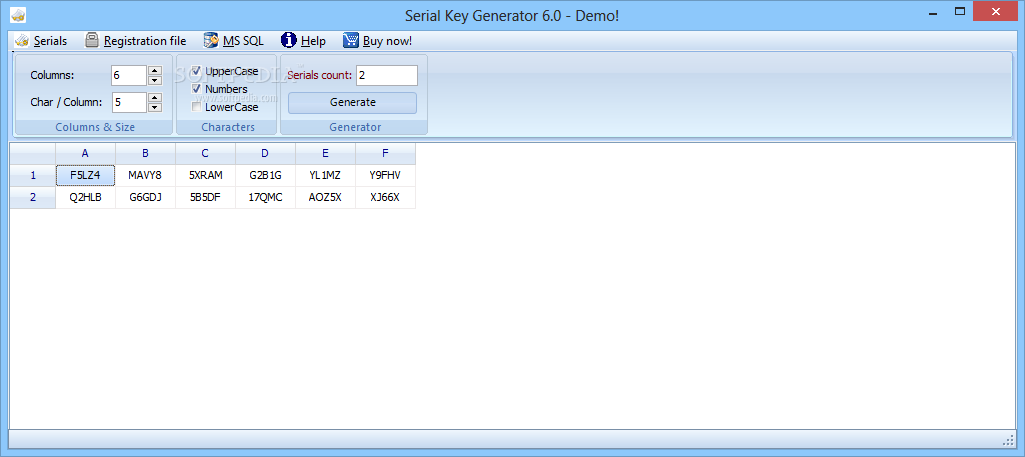Click cell YL1MZ

pyautogui.click(x=326, y=175)
